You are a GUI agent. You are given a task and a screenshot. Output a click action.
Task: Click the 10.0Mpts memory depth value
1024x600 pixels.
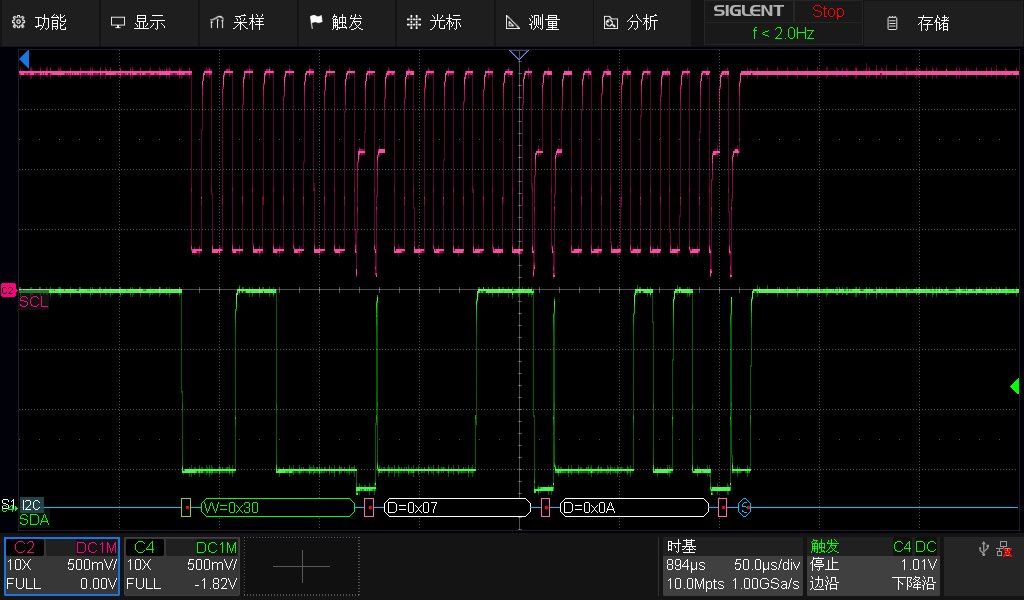click(695, 584)
